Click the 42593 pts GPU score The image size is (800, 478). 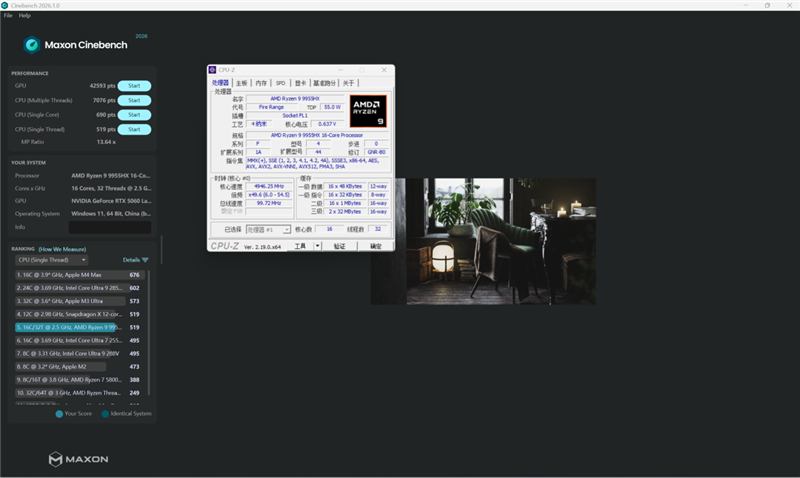[103, 86]
